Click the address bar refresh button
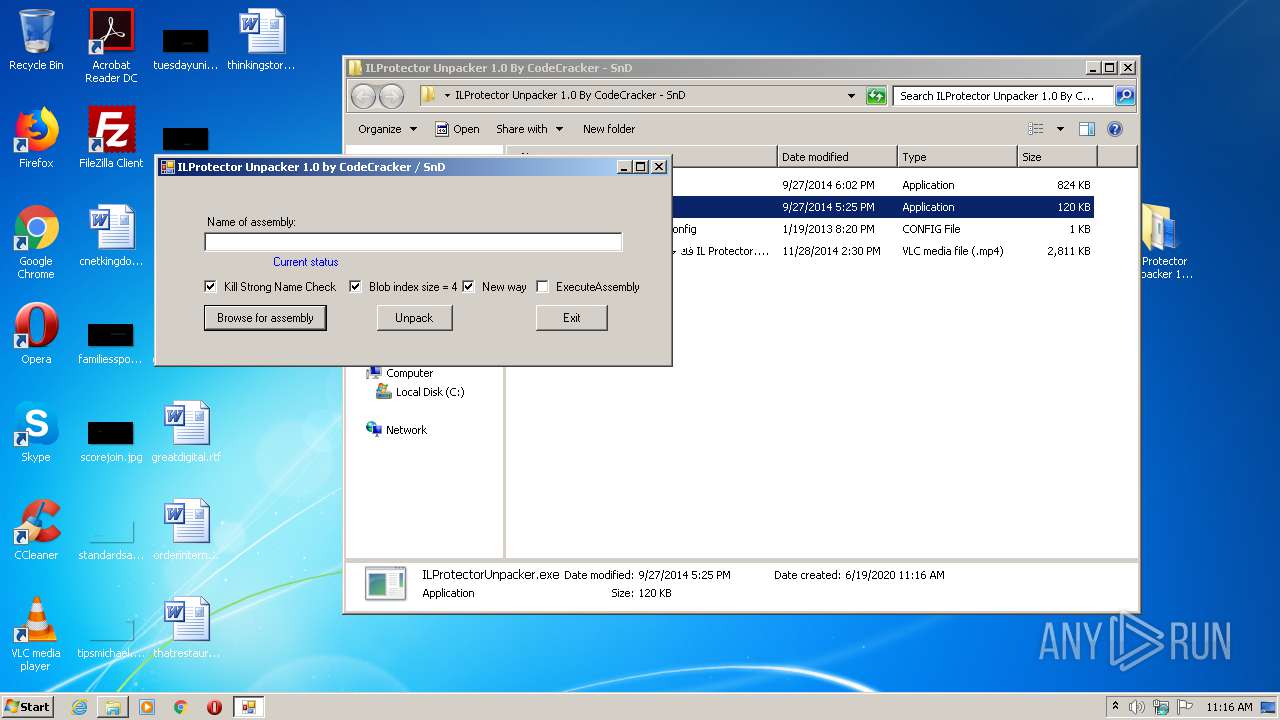This screenshot has height=720, width=1280. 876,96
